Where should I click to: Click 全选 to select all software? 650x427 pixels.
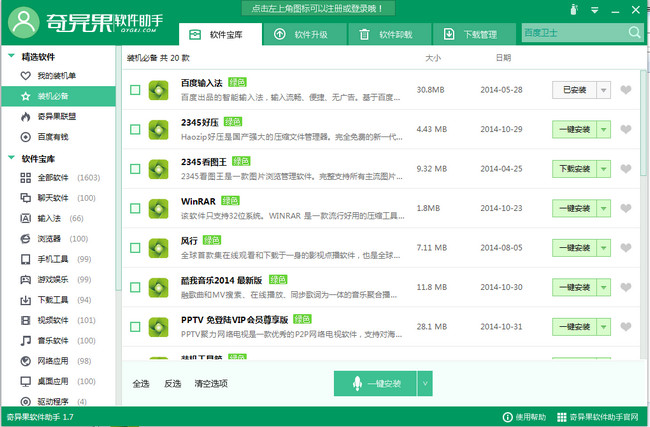pos(141,383)
